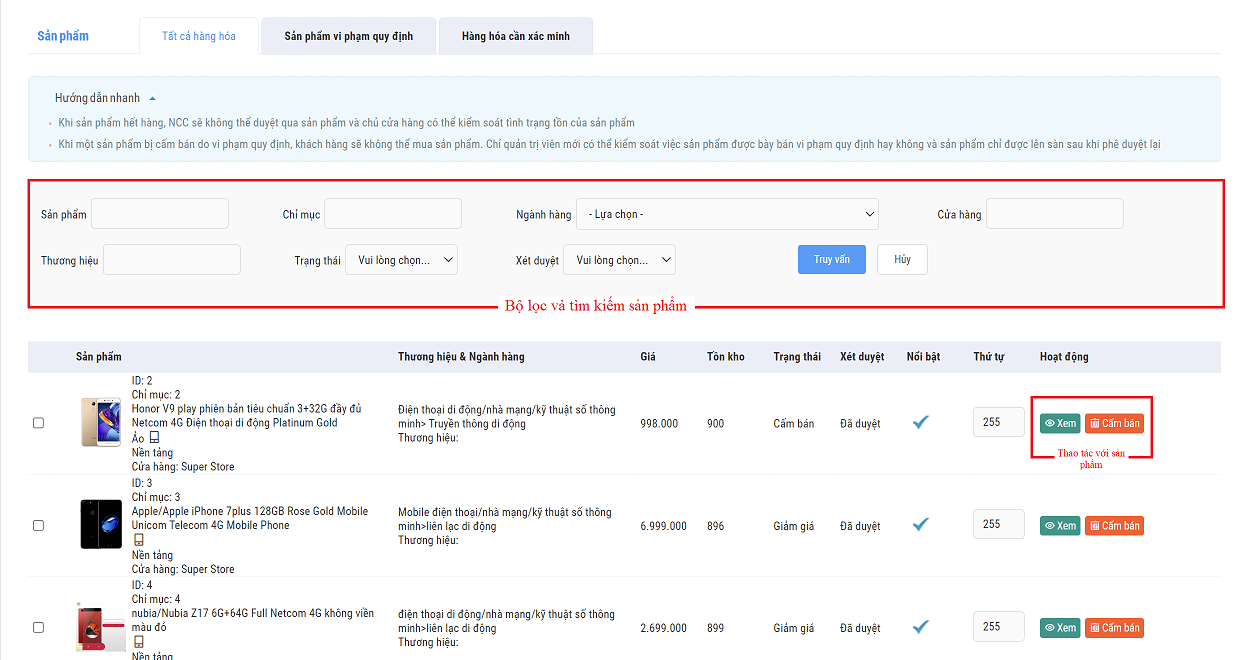Open the Ngành hàng dropdown

(727, 214)
